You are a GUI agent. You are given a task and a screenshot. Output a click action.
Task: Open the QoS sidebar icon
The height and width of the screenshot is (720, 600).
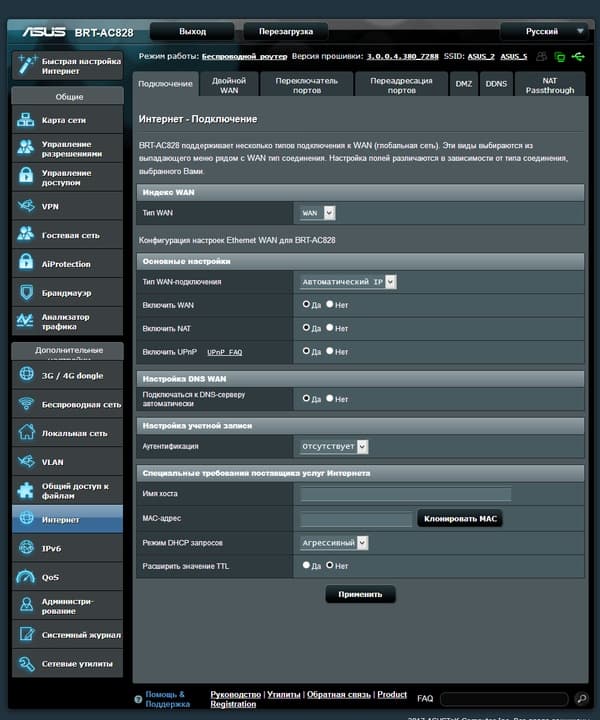tap(26, 577)
